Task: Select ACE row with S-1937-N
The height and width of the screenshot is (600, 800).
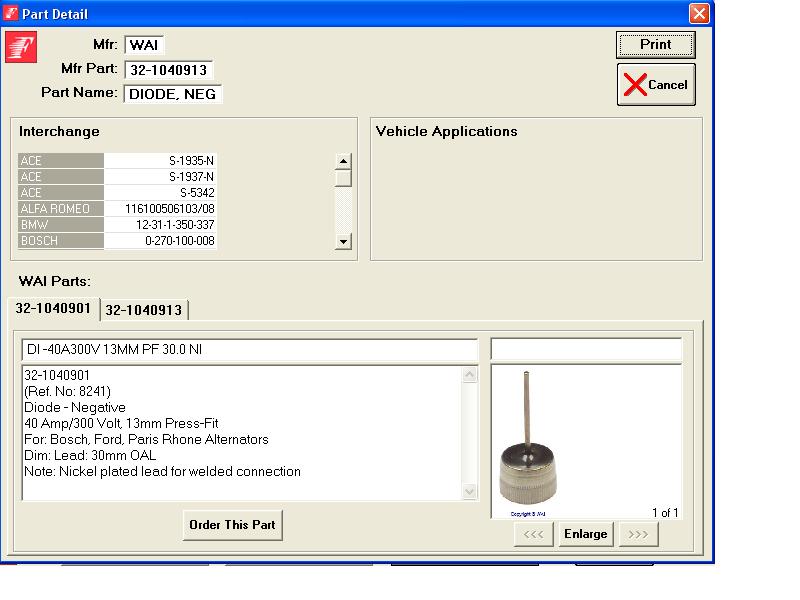Action: pos(117,177)
